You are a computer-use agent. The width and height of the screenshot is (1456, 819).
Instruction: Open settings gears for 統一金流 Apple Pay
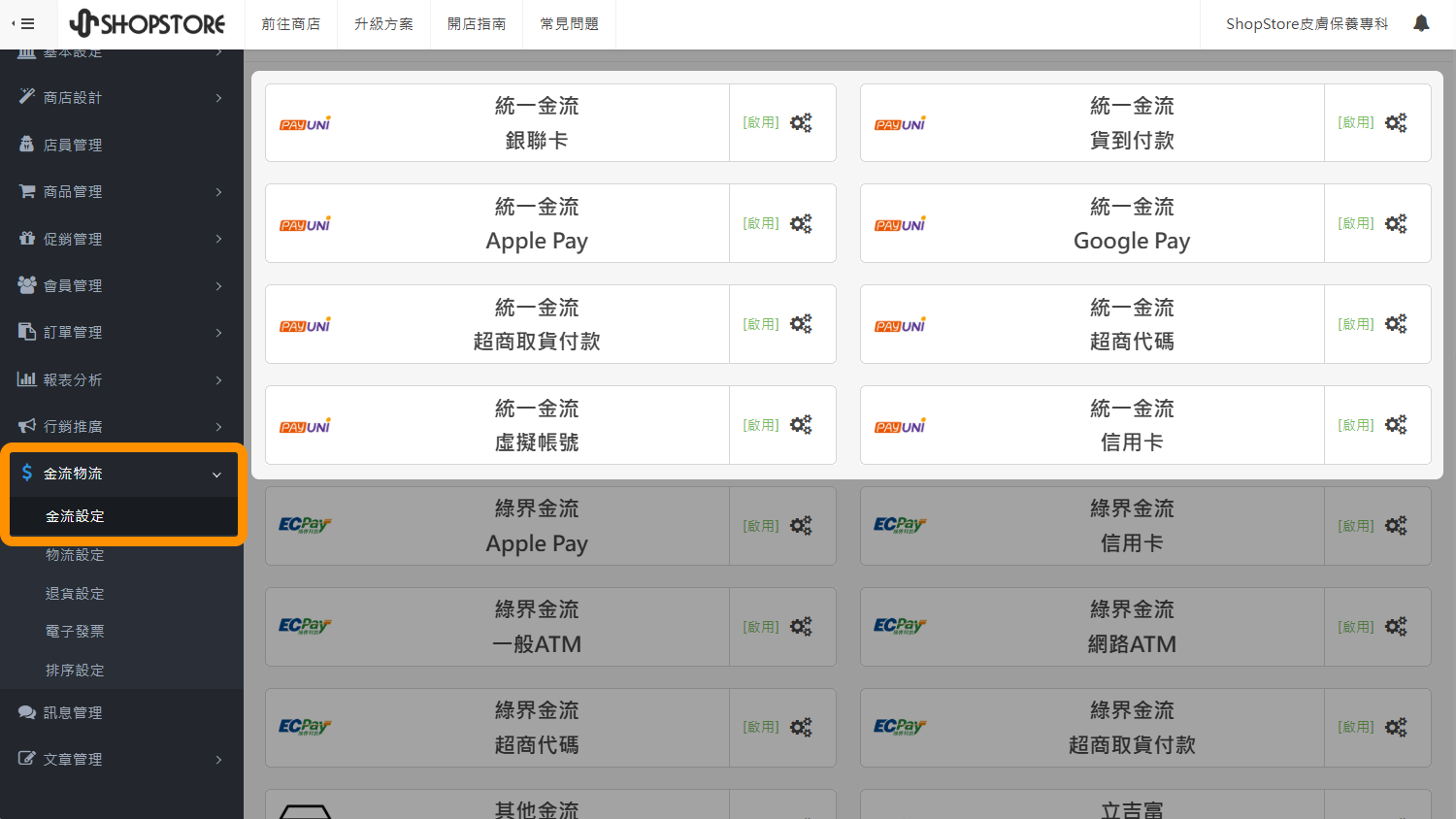(x=801, y=224)
